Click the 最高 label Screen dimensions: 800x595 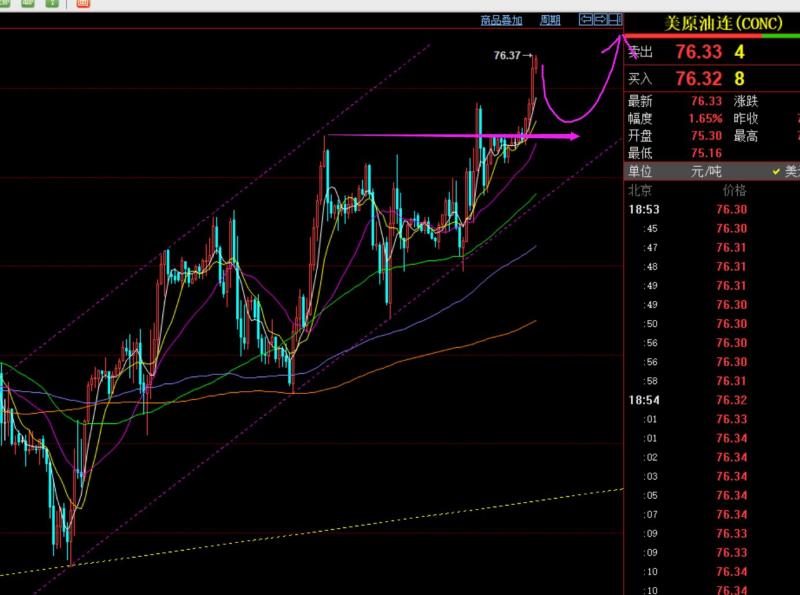(746, 136)
